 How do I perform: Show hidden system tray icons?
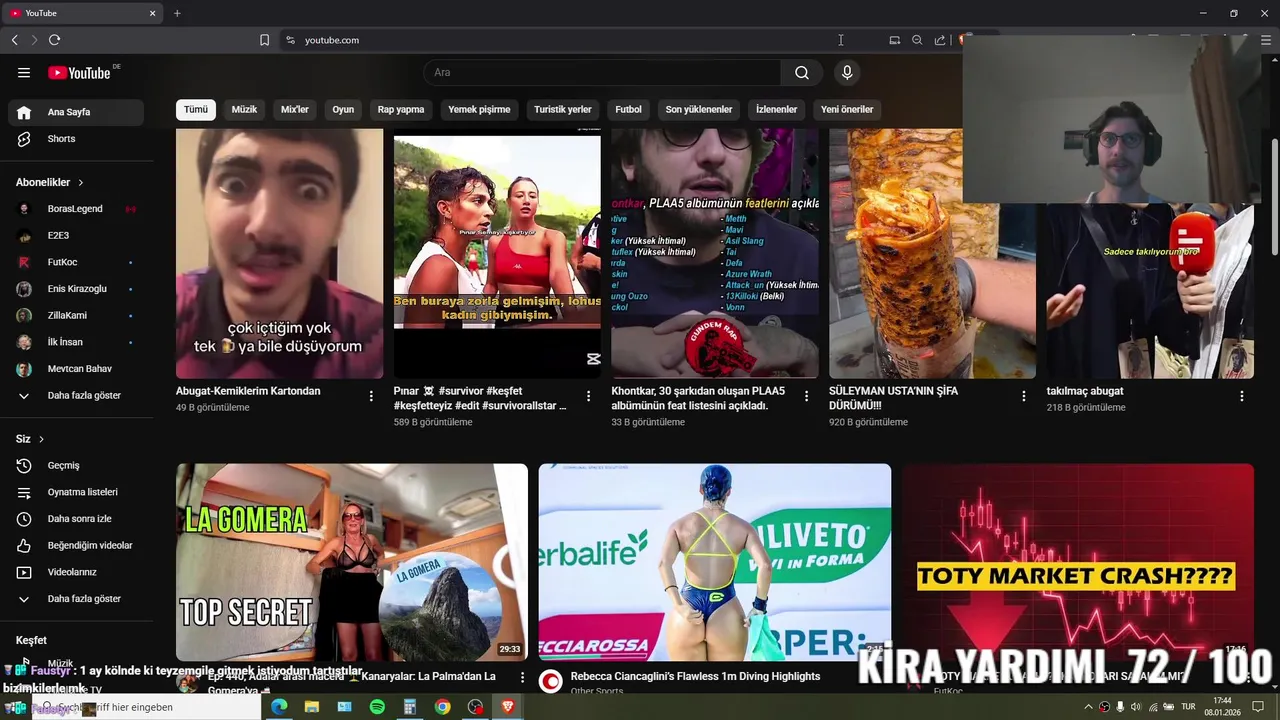pyautogui.click(x=1089, y=707)
